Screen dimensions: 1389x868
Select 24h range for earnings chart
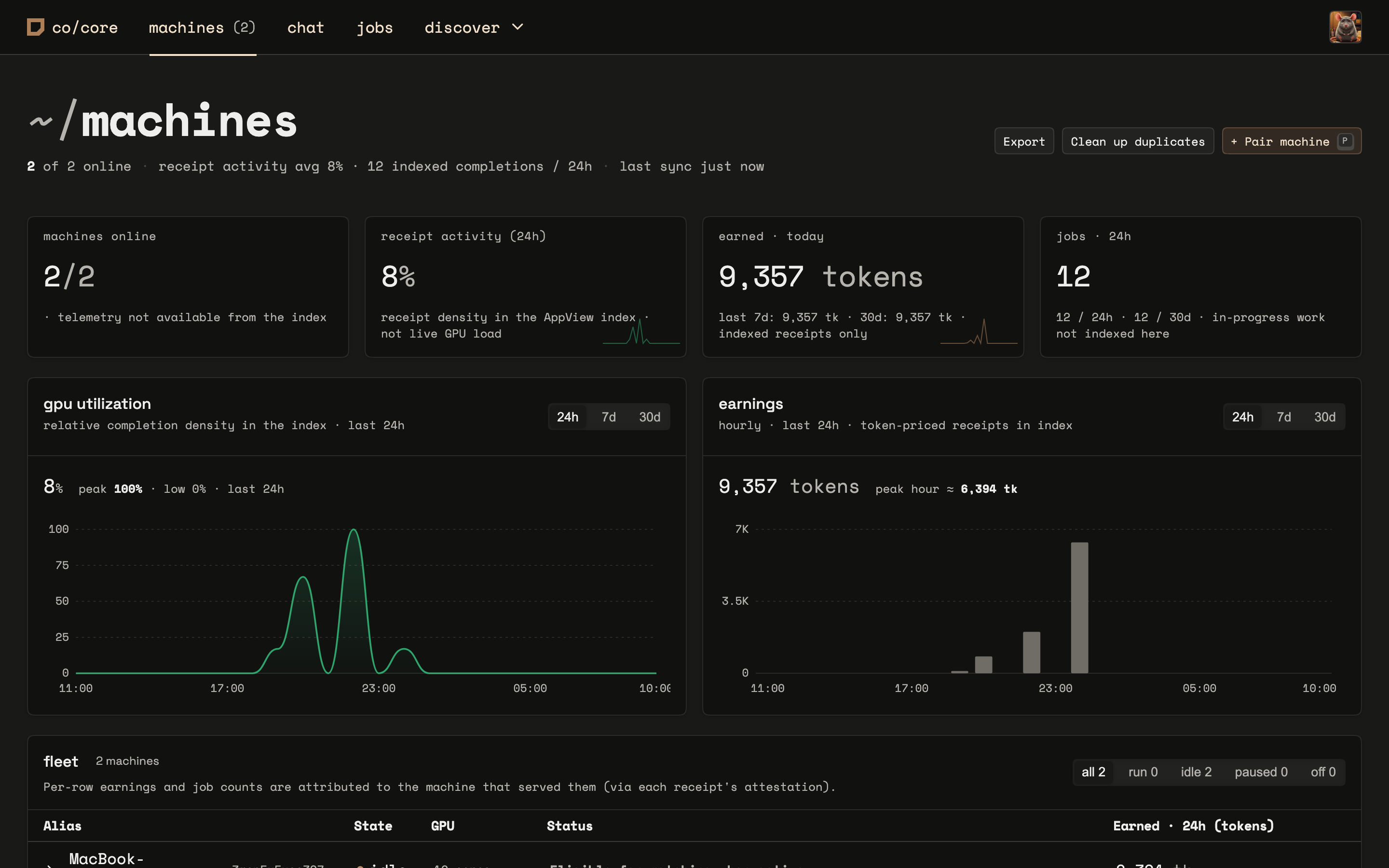[1243, 417]
